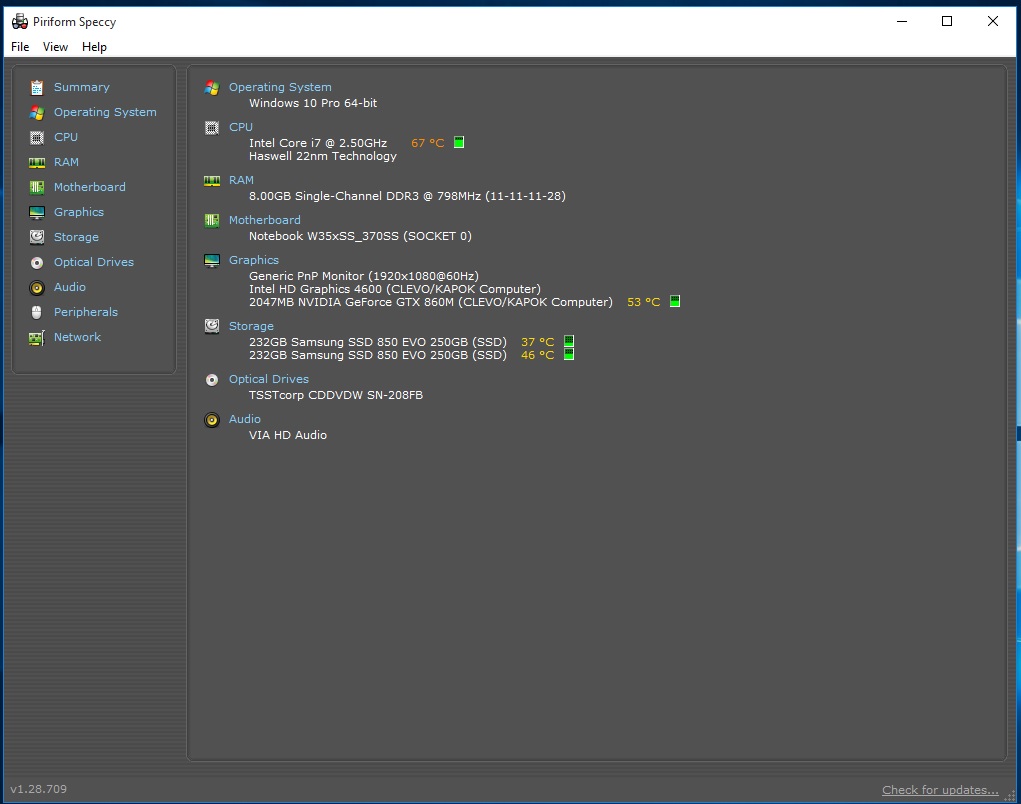Click the TSSTcorp CDDVDW SN-208FB line
Viewport: 1021px width, 804px height.
click(x=336, y=395)
